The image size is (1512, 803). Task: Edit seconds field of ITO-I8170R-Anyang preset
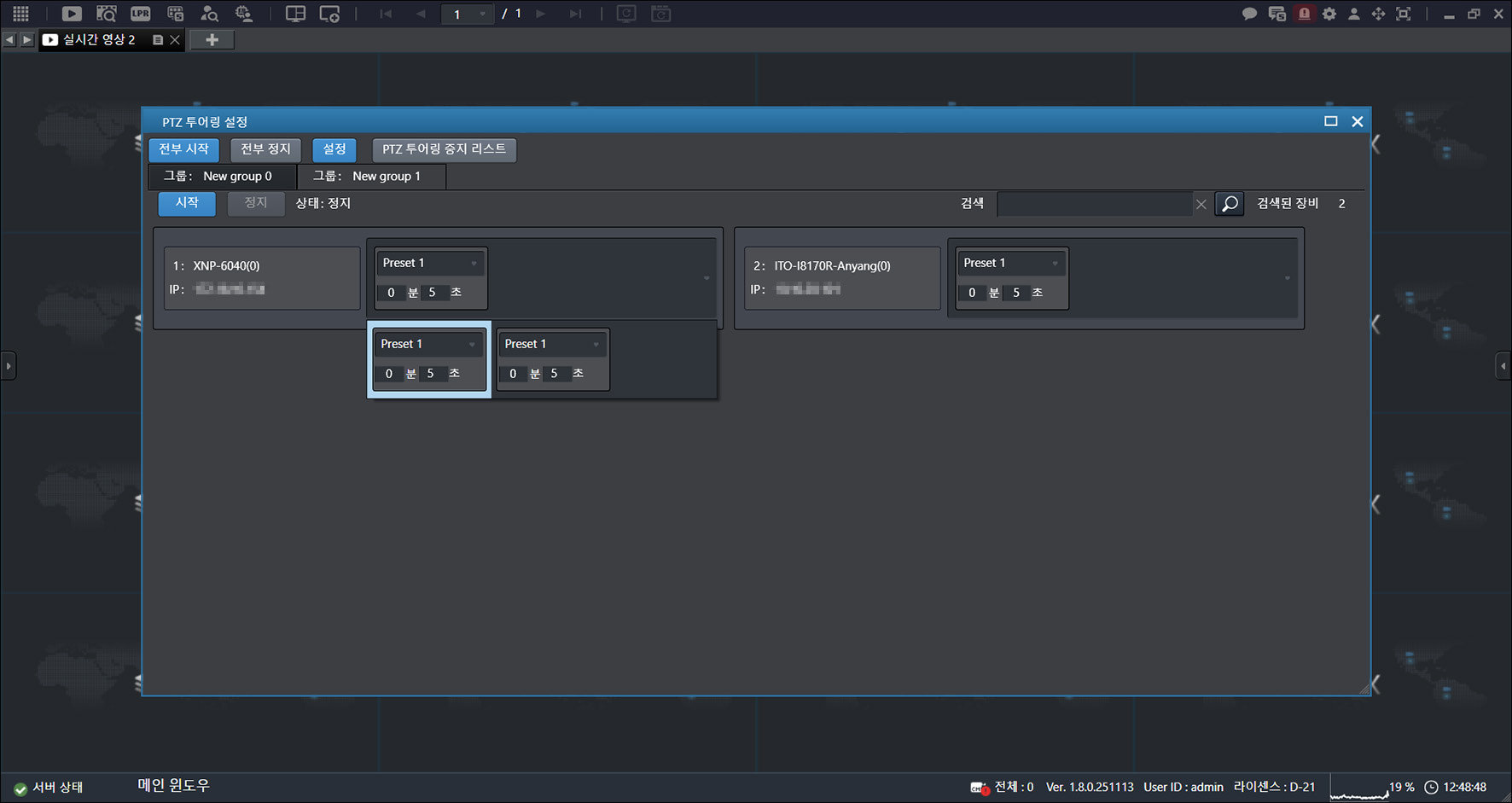point(1015,293)
